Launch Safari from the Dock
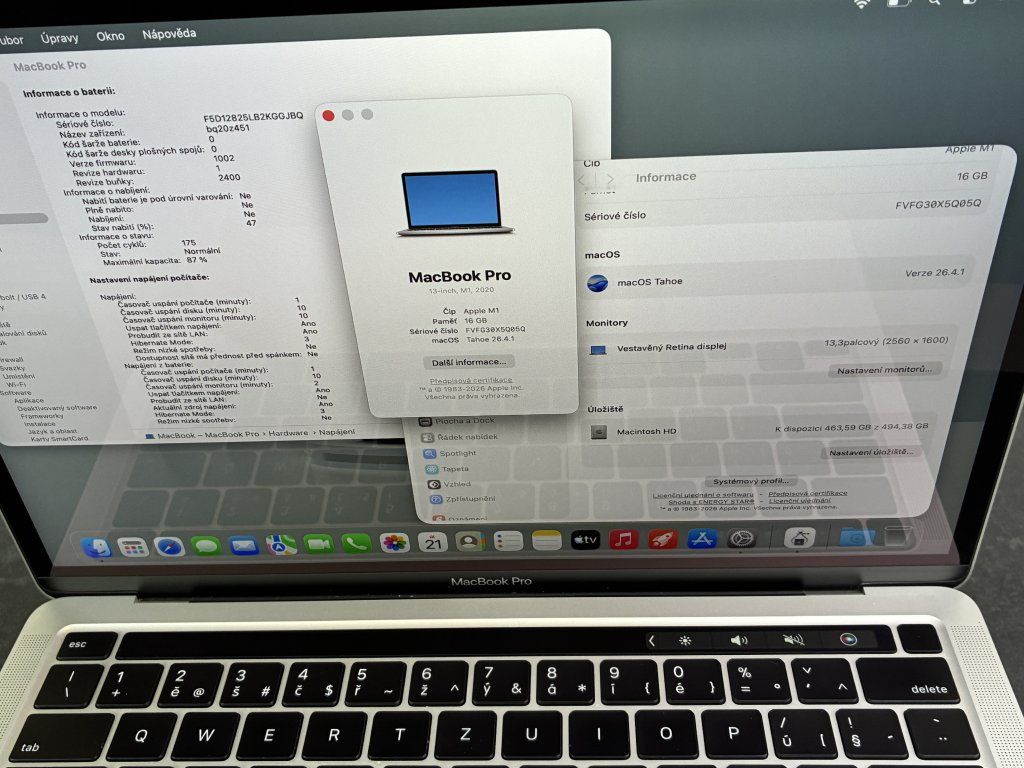 point(170,545)
